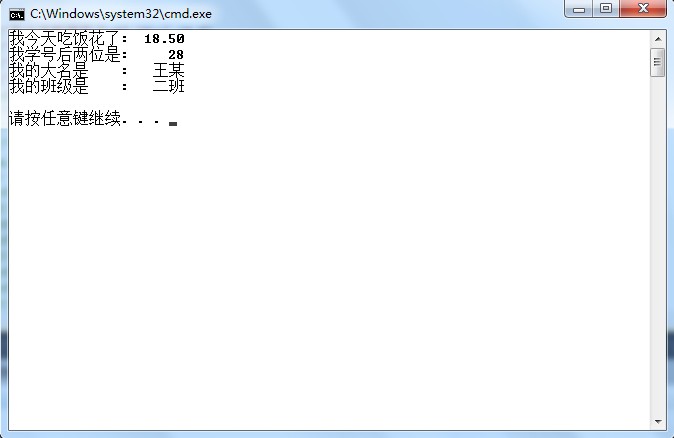Close the cmd.exe window
The width and height of the screenshot is (674, 438).
point(643,9)
